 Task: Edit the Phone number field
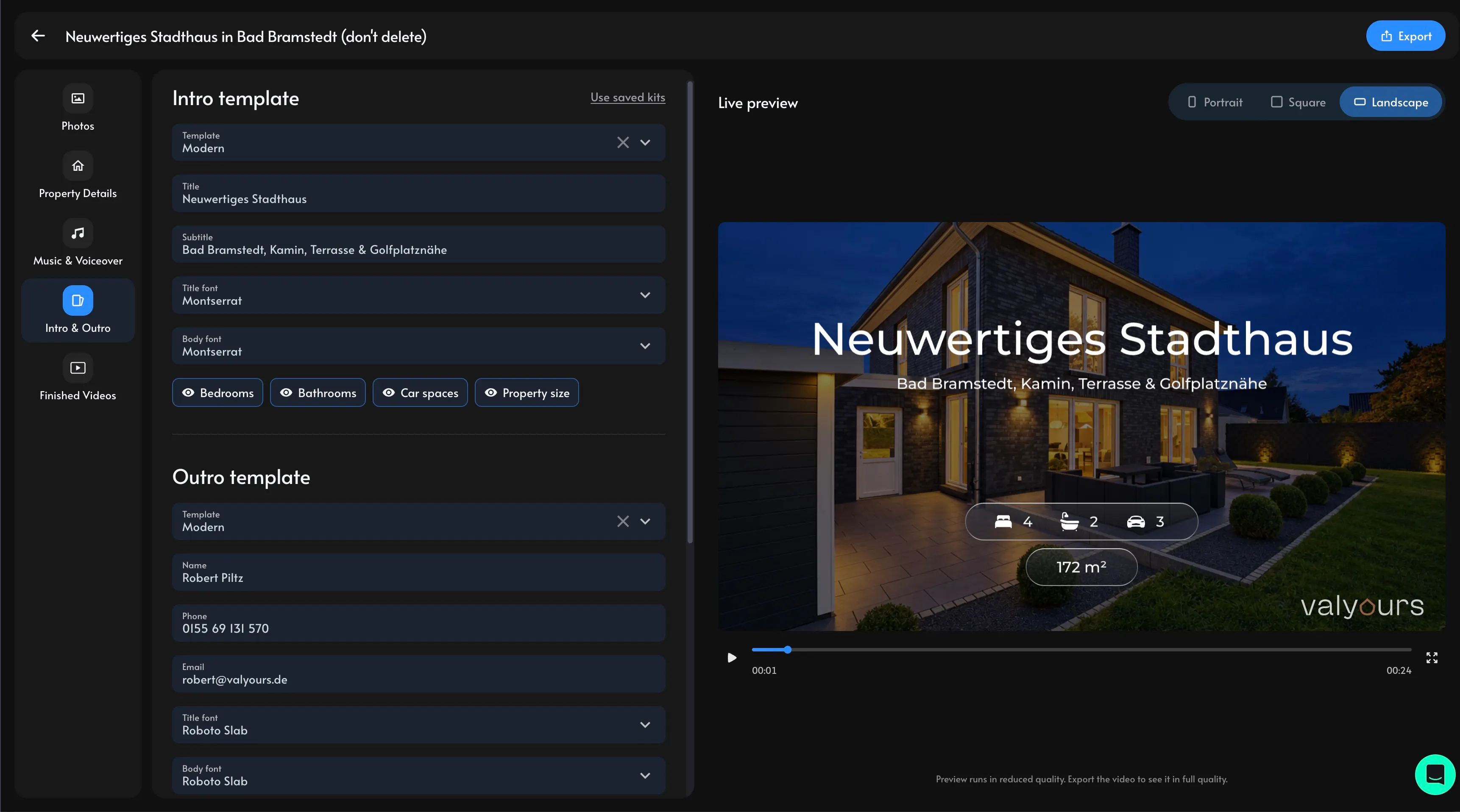419,623
